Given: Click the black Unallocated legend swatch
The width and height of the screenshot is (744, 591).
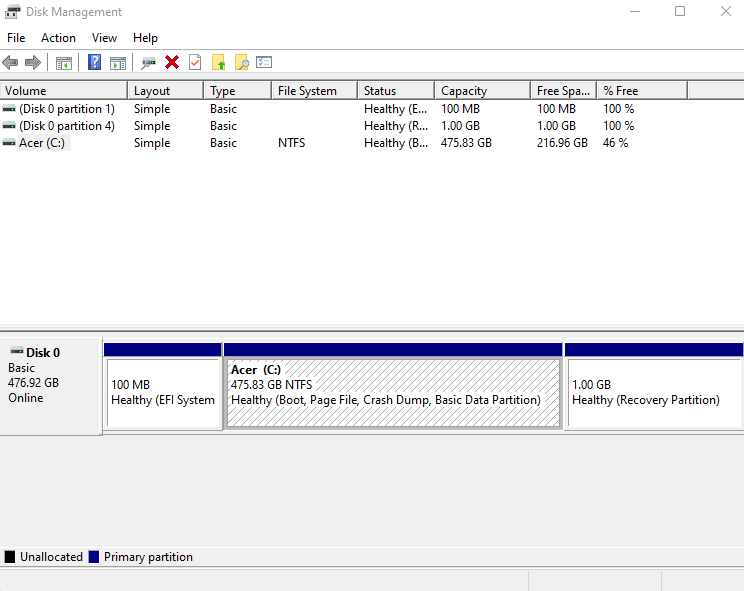Looking at the screenshot, I should pyautogui.click(x=9, y=557).
